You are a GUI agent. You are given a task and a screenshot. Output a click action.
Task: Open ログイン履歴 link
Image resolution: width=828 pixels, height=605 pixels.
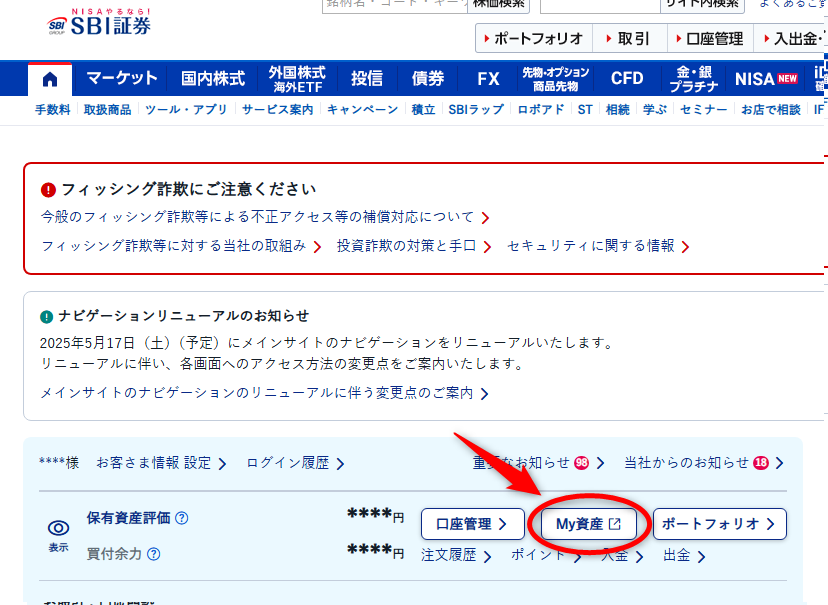click(x=295, y=463)
